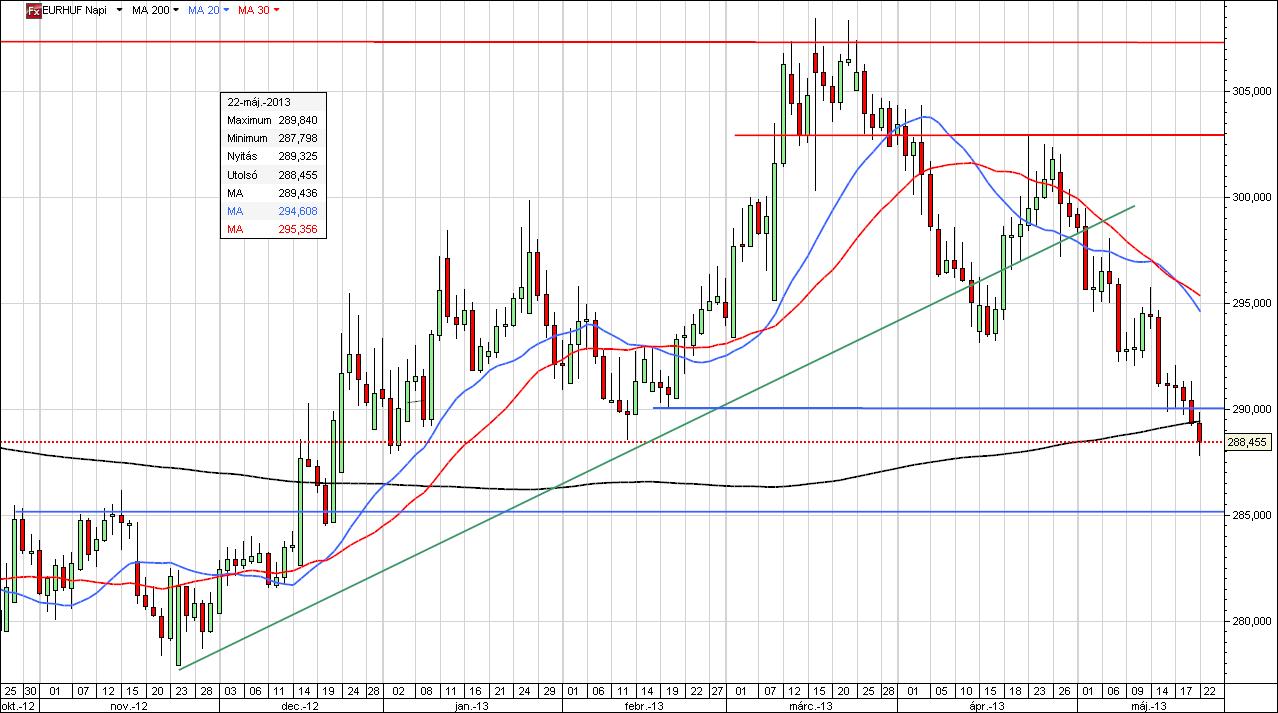Select the Utolsó 288,455 info row

pos(272,175)
